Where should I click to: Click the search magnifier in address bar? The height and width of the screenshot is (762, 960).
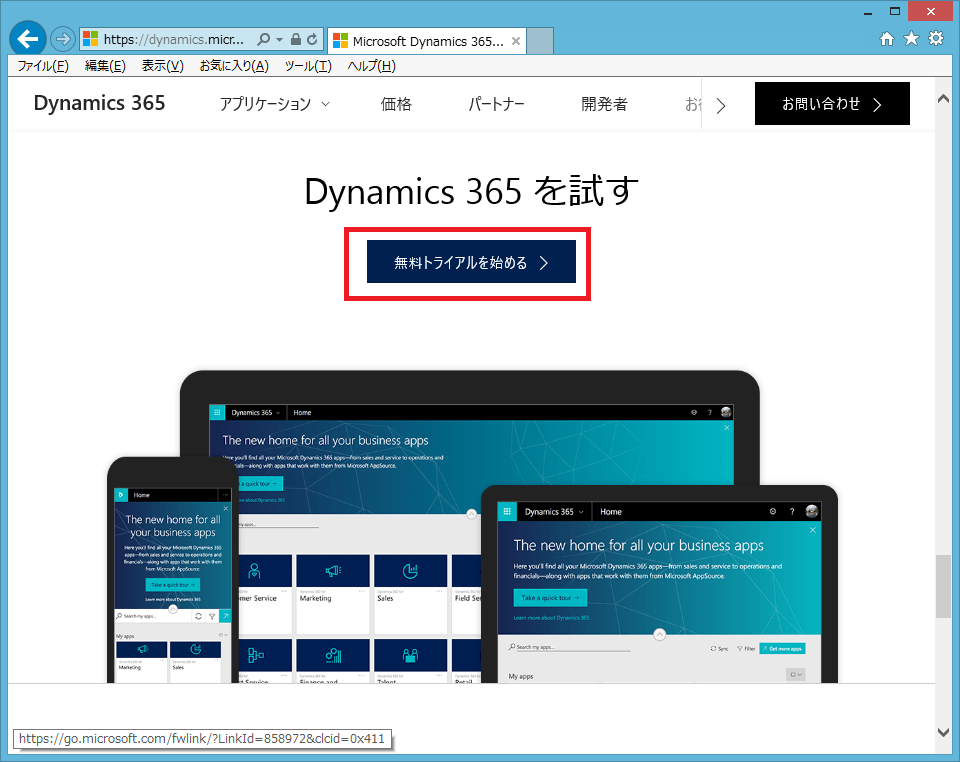pyautogui.click(x=263, y=40)
